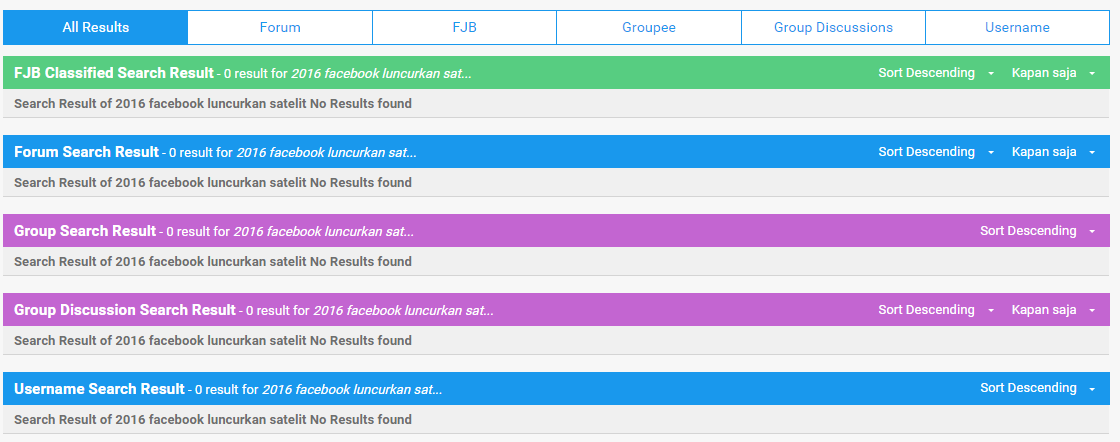This screenshot has height=442, width=1120.
Task: Open the FJB tab
Action: click(x=464, y=28)
